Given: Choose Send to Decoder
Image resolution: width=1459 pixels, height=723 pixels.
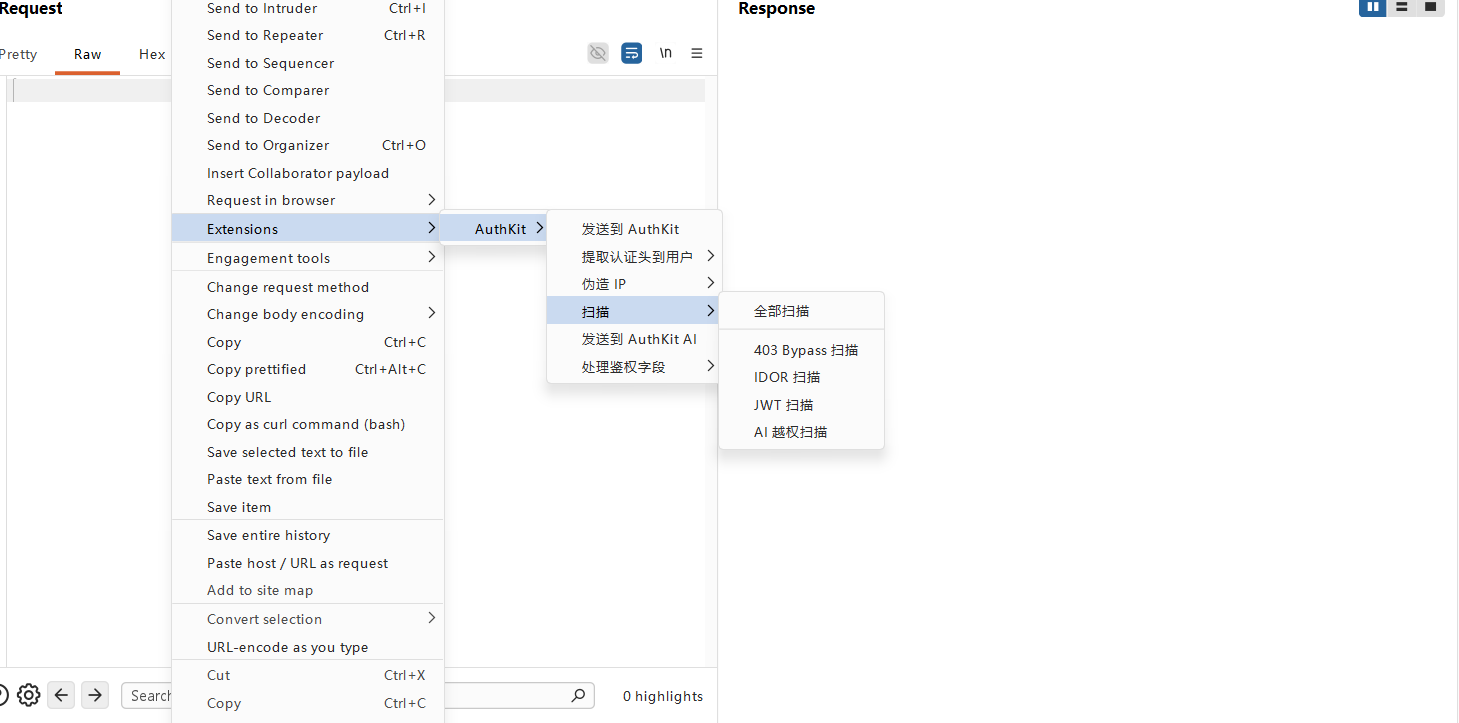Looking at the screenshot, I should 308,118.
